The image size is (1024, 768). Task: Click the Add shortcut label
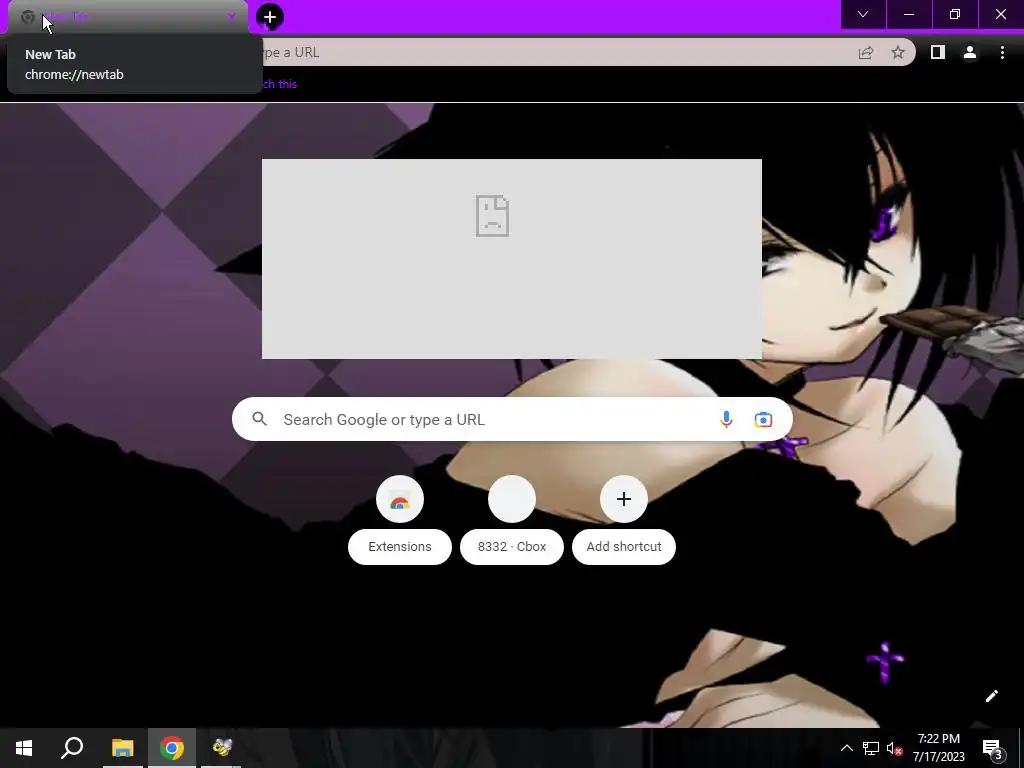624,547
